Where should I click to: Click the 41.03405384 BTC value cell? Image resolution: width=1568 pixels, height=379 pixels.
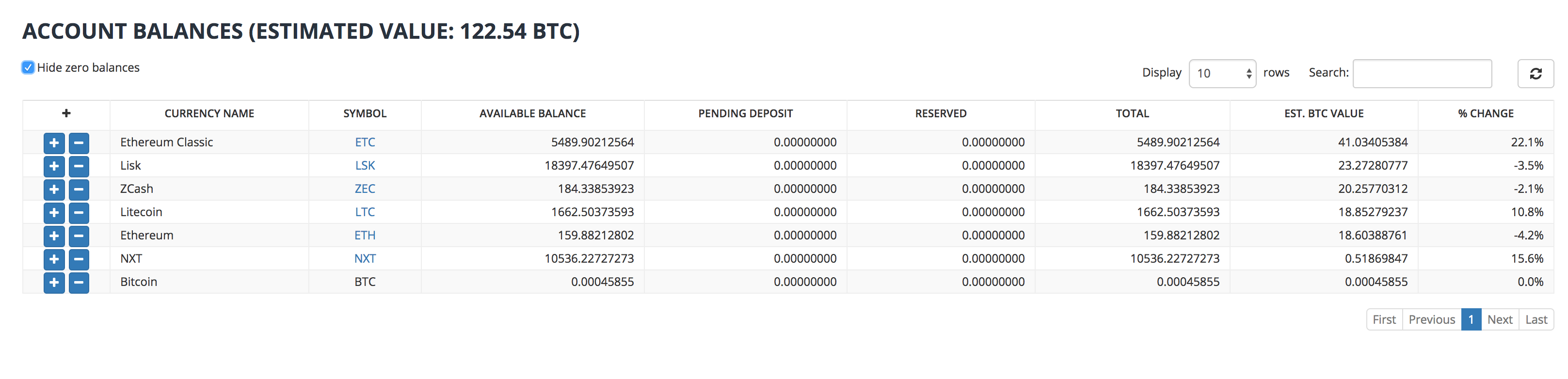click(x=1373, y=142)
